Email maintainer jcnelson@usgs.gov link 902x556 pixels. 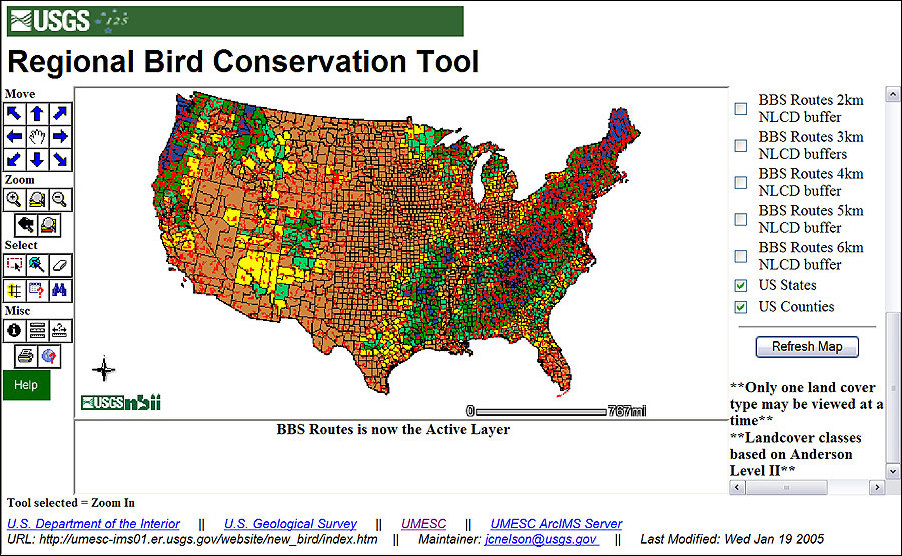point(541,539)
